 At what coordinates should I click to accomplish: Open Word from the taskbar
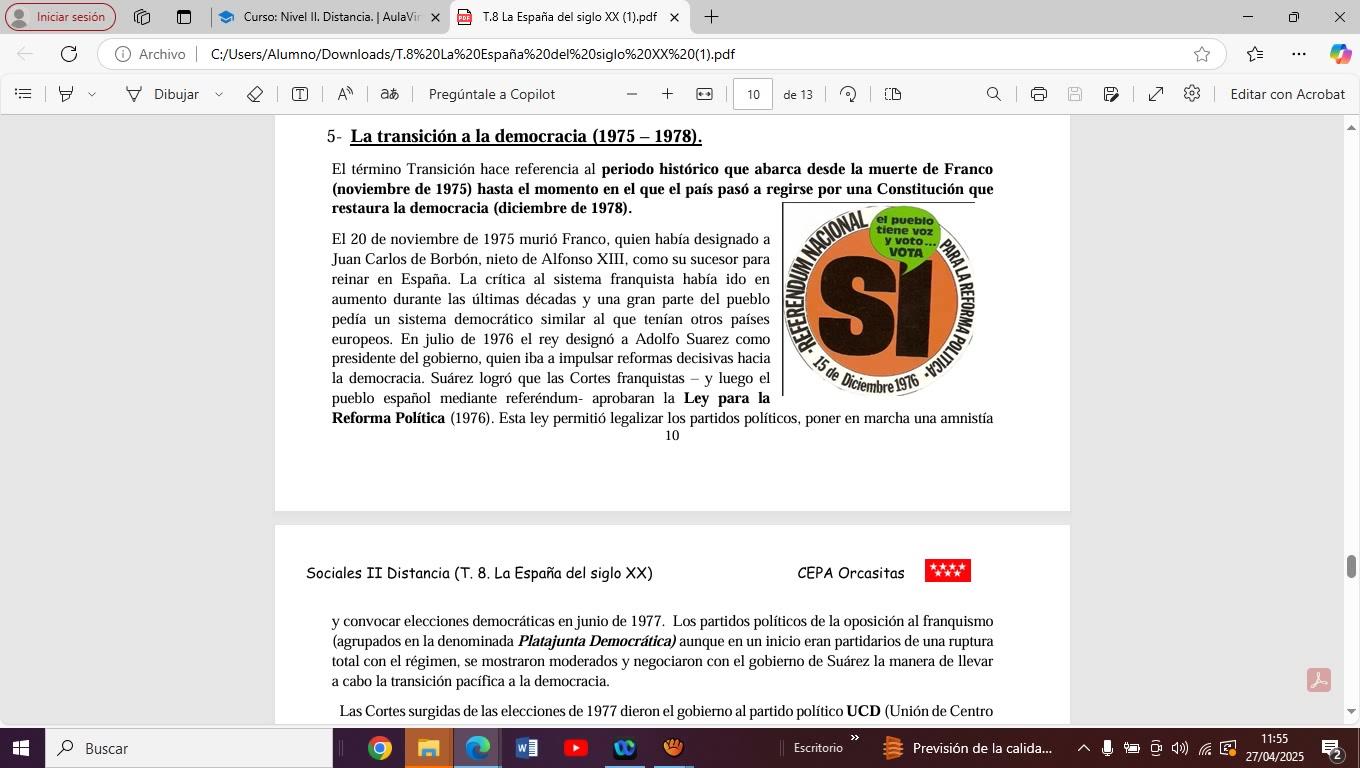[527, 748]
